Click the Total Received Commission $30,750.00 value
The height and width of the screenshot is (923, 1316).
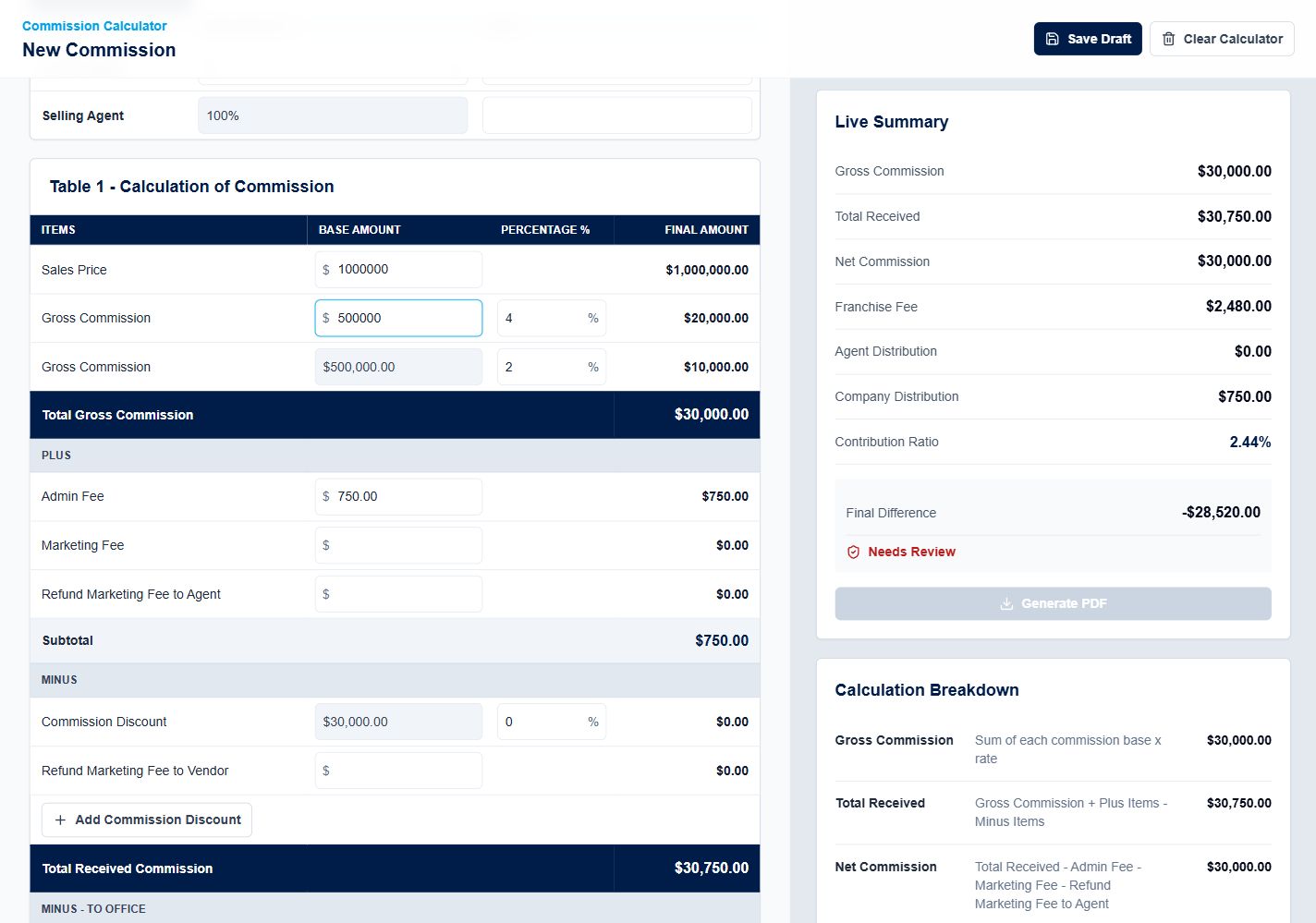coord(712,868)
